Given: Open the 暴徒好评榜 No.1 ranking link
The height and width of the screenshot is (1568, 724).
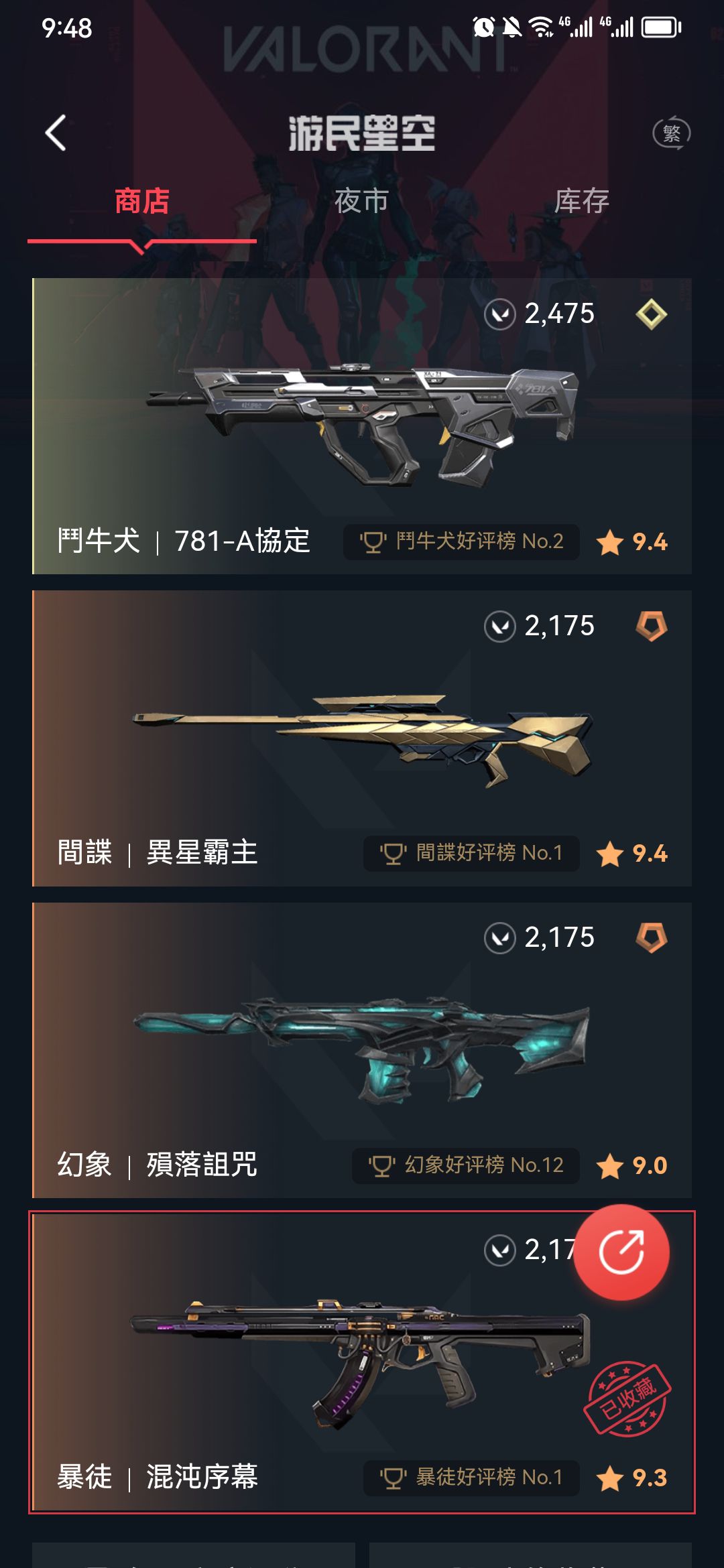Looking at the screenshot, I should pyautogui.click(x=471, y=1478).
